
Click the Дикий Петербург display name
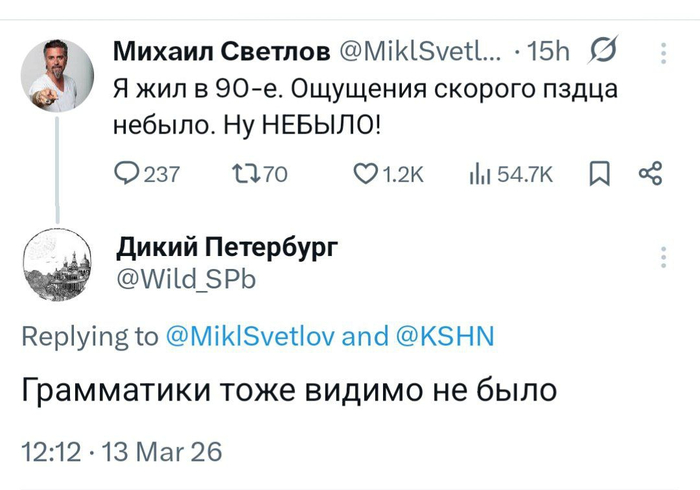(228, 248)
